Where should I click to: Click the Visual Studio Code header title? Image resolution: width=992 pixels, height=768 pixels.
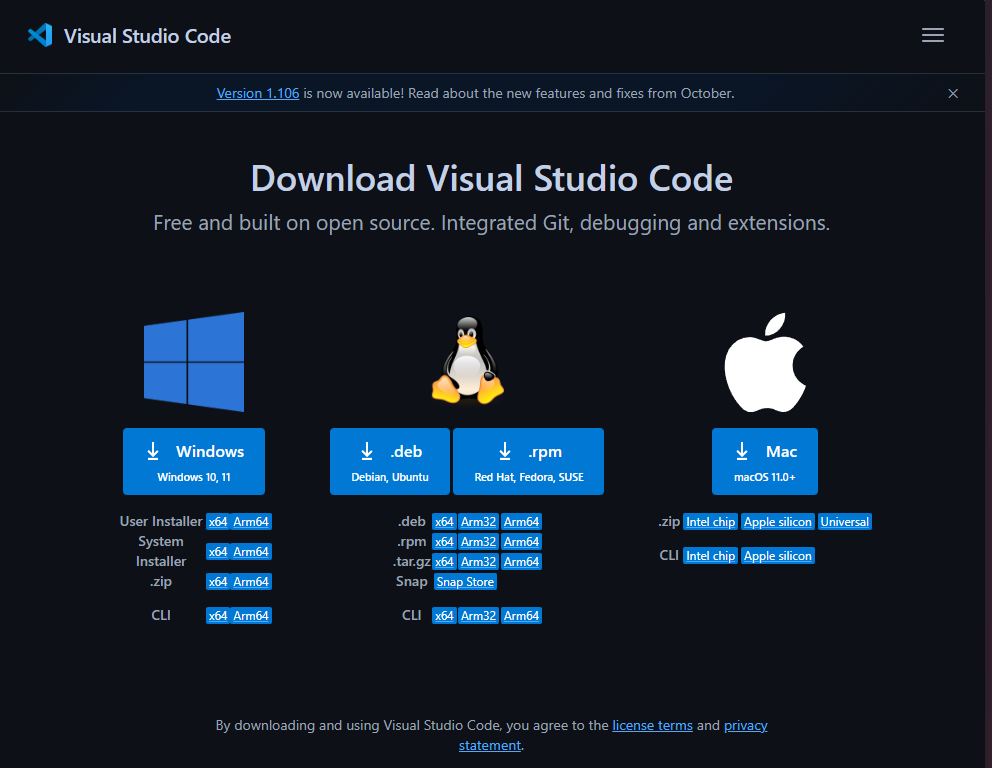147,36
